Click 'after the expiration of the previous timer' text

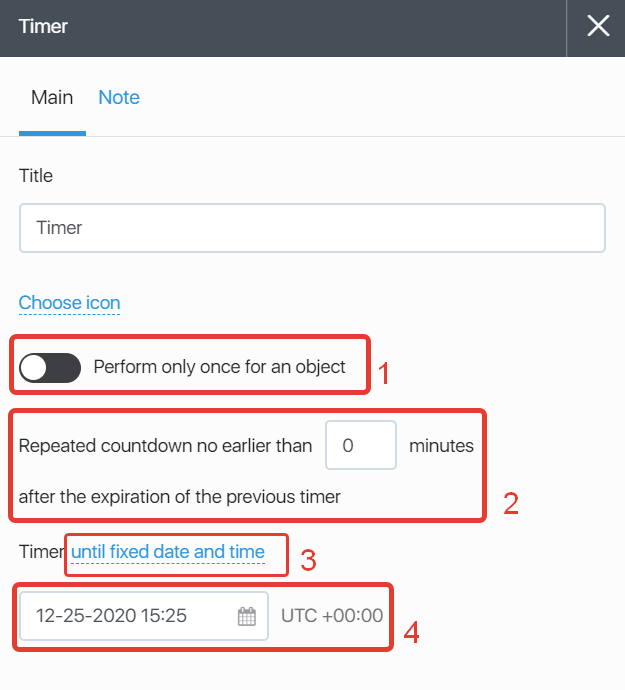(x=180, y=496)
